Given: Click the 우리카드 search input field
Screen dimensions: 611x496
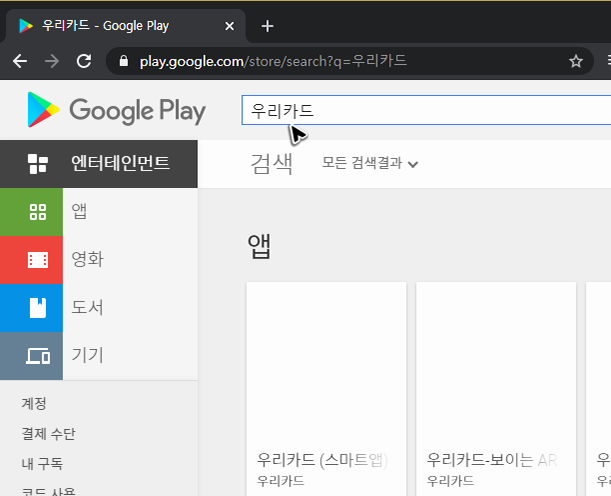Looking at the screenshot, I should 426,110.
